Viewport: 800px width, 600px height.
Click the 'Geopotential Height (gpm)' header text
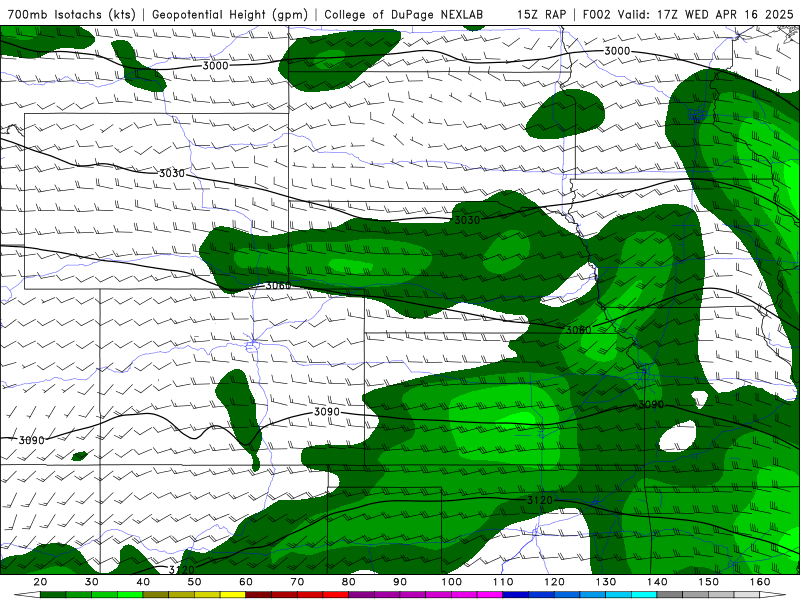[x=230, y=14]
